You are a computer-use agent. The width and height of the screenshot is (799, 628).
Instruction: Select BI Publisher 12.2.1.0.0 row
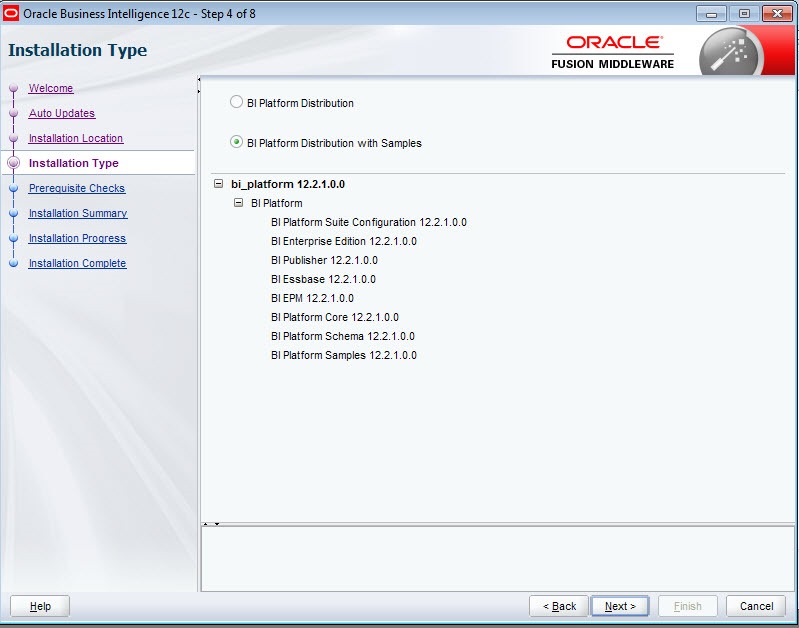(x=325, y=260)
